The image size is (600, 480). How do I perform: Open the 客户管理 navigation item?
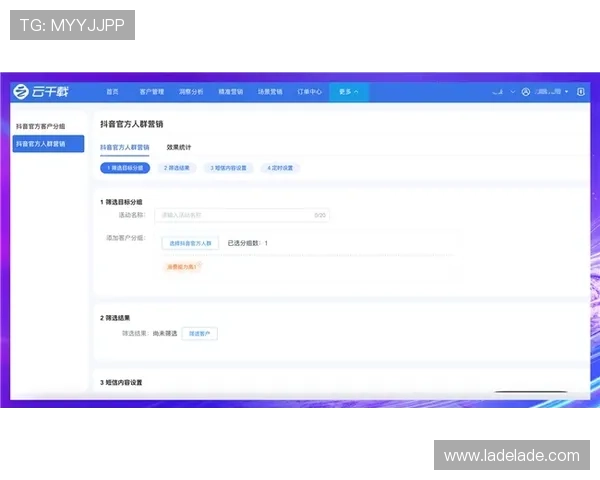(152, 92)
